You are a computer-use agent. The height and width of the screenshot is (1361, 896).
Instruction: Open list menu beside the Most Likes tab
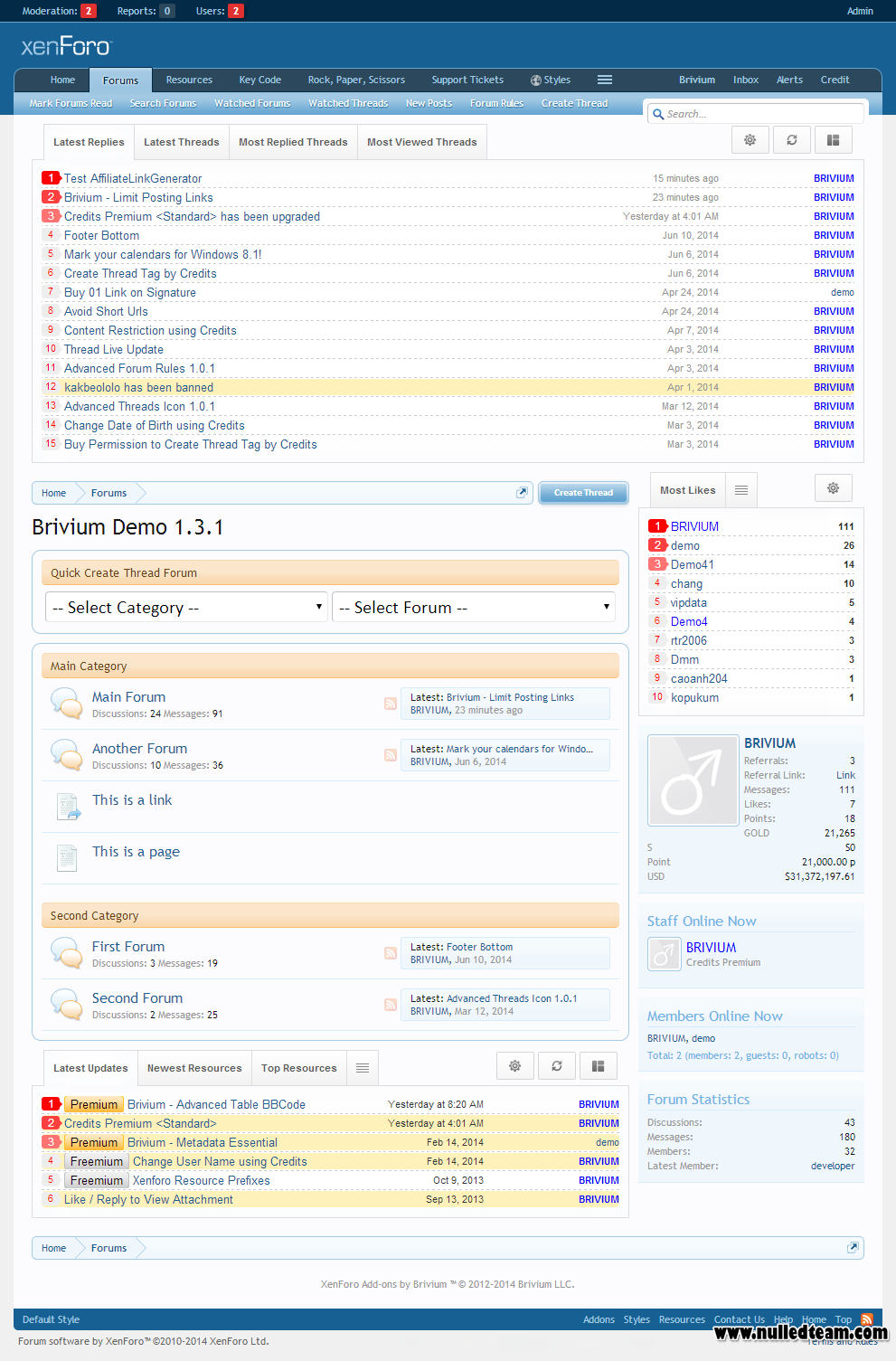741,490
